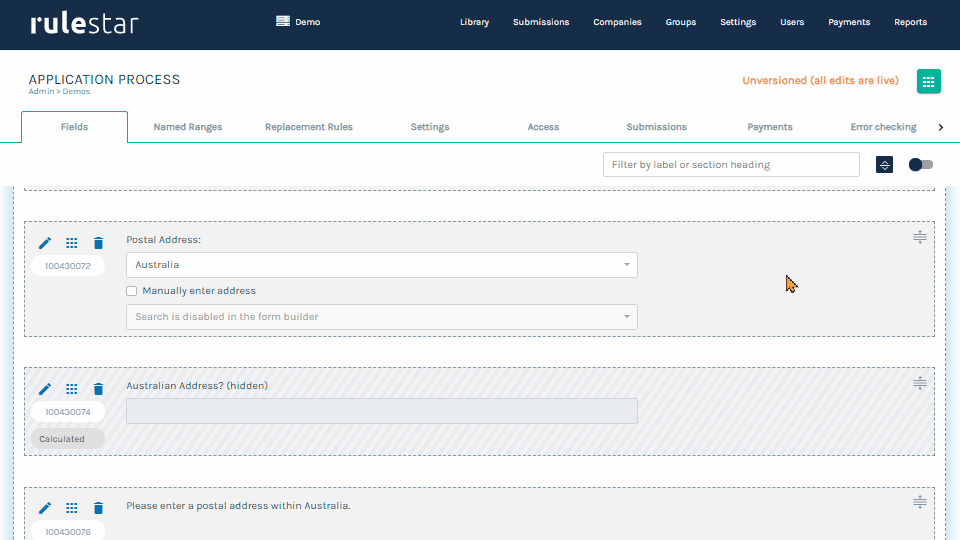The image size is (960, 540).
Task: Delete the Australian Address? (hidden) field
Action: coord(99,389)
